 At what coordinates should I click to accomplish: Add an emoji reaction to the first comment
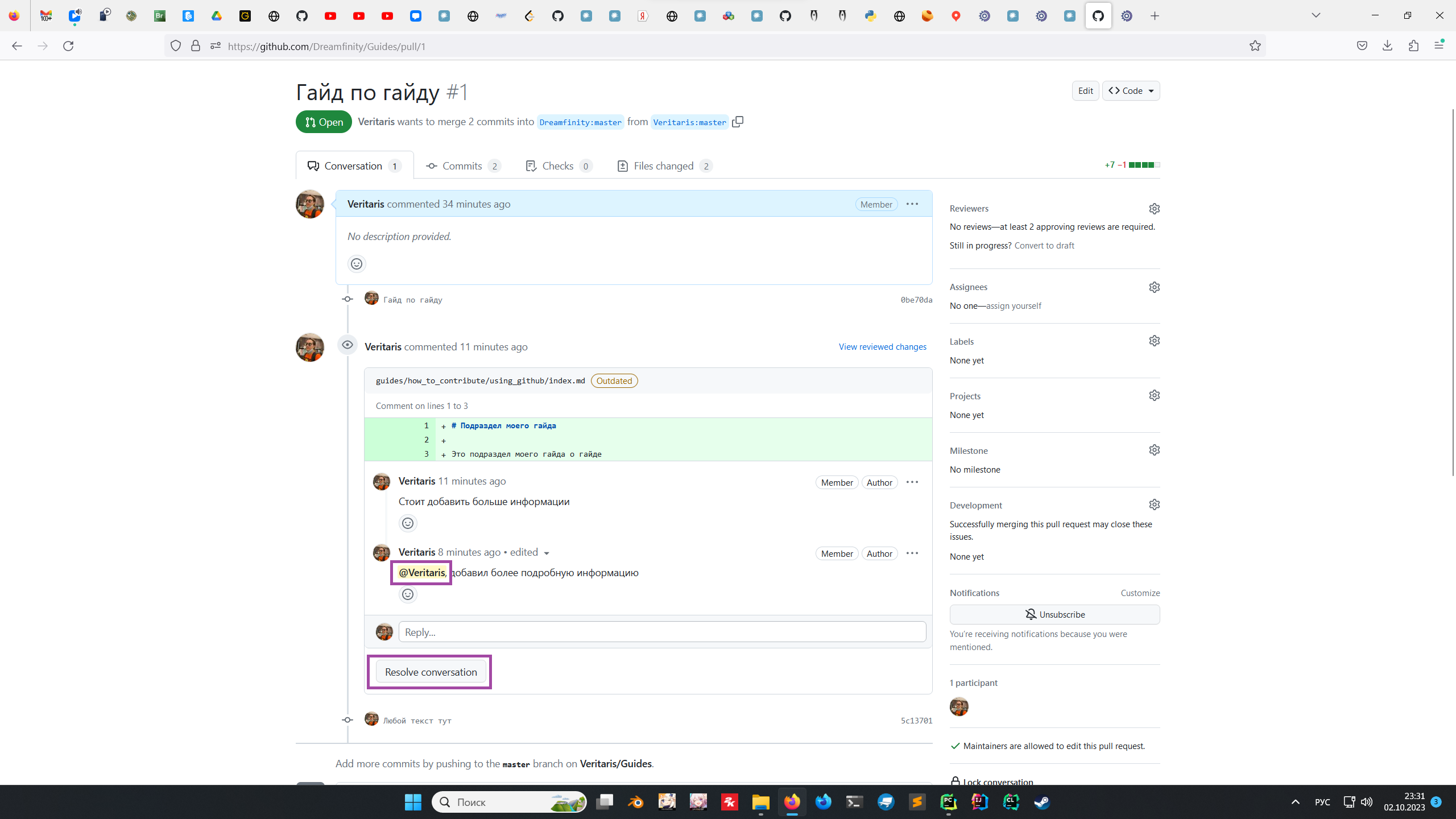pos(357,264)
